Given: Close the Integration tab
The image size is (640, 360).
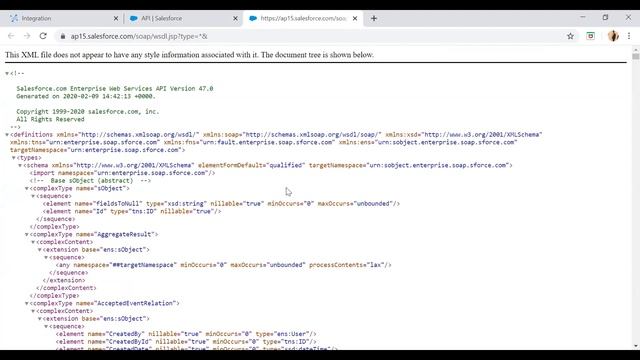Looking at the screenshot, I should [x=116, y=18].
